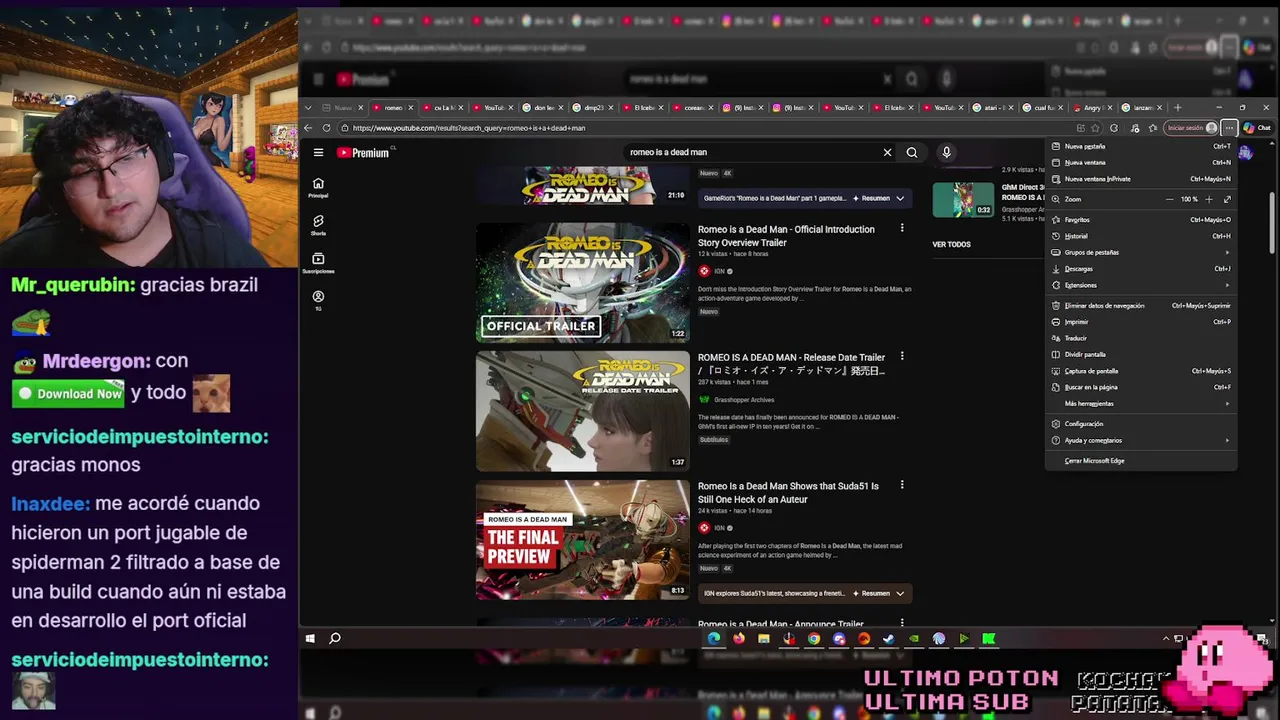
Task: Switch to the 'Angry' browser tab
Action: tap(1092, 107)
